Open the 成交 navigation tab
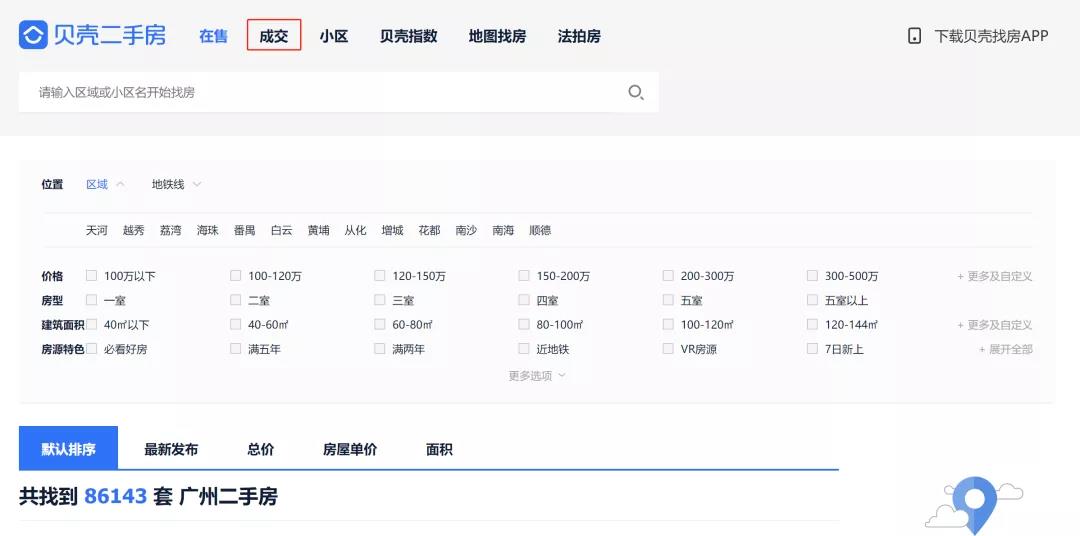This screenshot has width=1080, height=536. click(273, 36)
